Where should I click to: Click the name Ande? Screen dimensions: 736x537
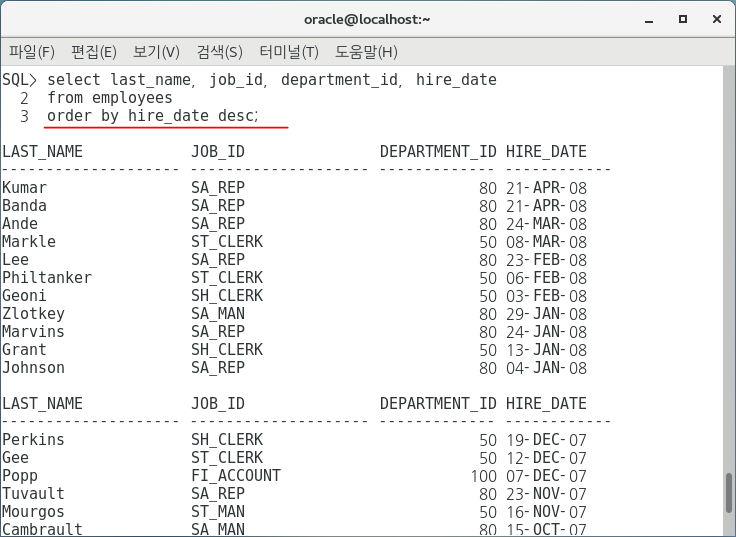(20, 223)
